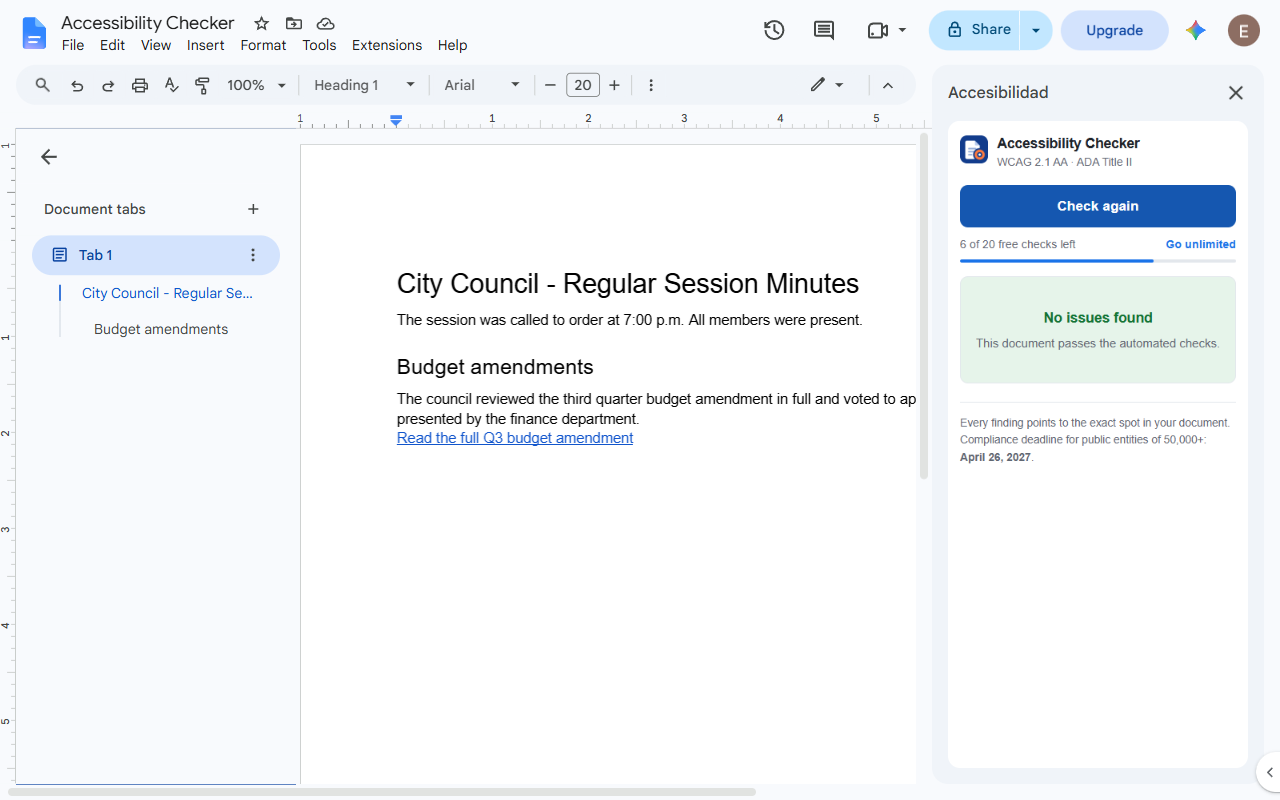Click the blue indent marker on ruler
Viewport: 1280px width, 800px height.
coord(396,120)
